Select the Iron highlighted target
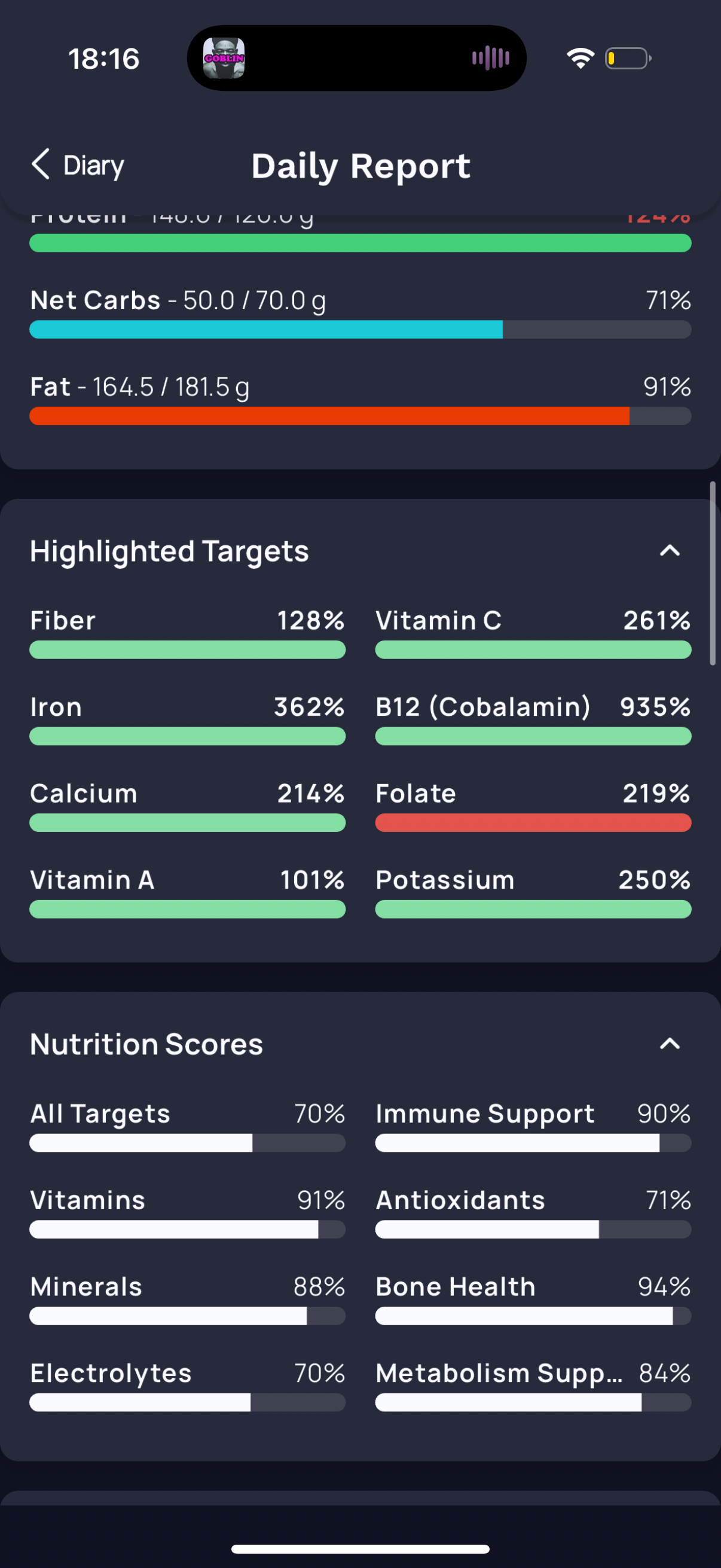This screenshot has width=721, height=1568. pyautogui.click(x=187, y=719)
